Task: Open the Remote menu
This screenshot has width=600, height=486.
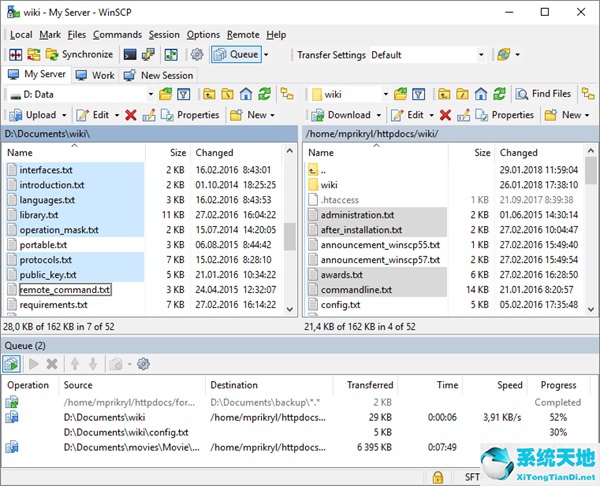Action: coord(243,35)
